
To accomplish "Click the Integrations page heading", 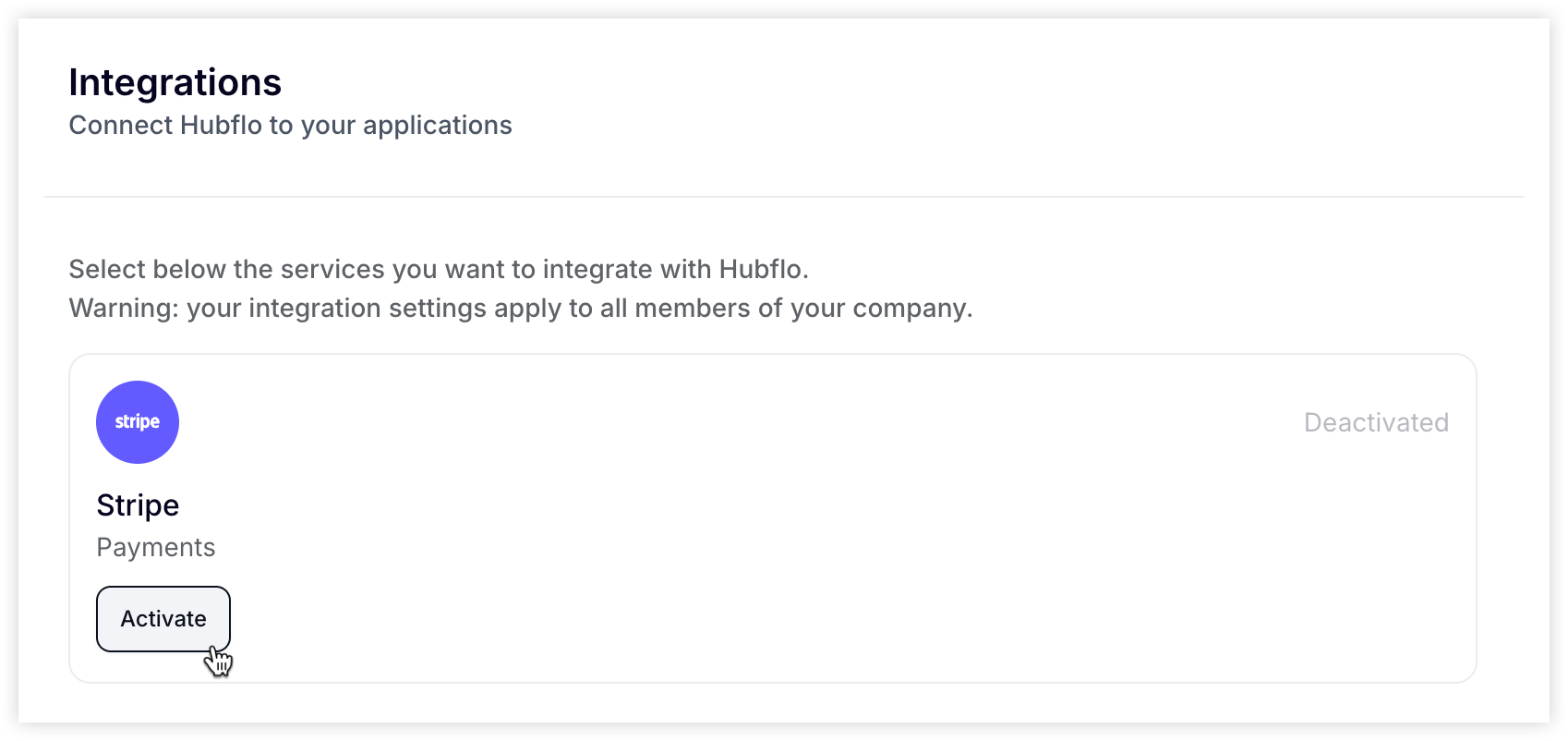I will 175,82.
